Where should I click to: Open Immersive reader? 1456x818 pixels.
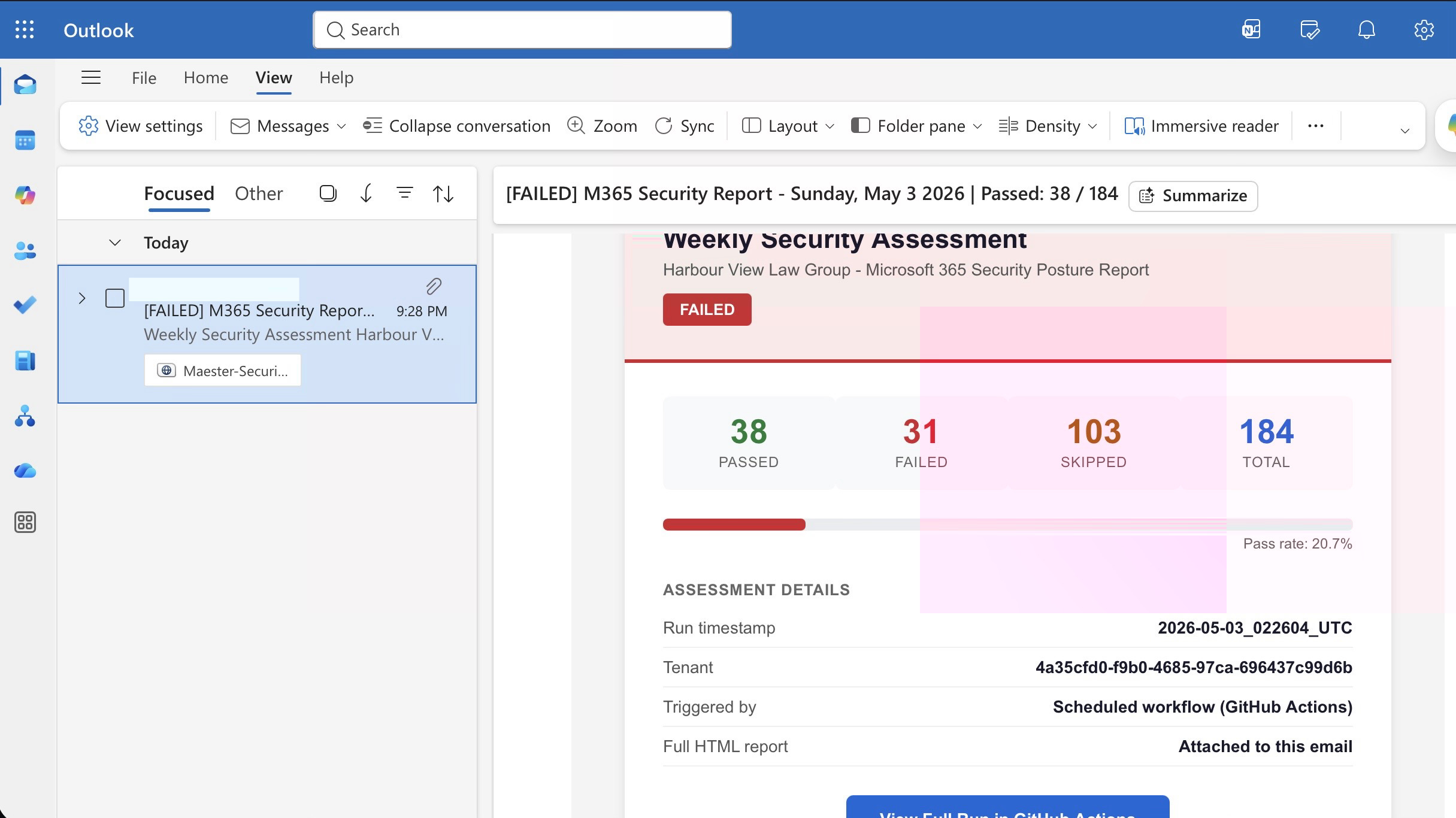[x=1201, y=126]
